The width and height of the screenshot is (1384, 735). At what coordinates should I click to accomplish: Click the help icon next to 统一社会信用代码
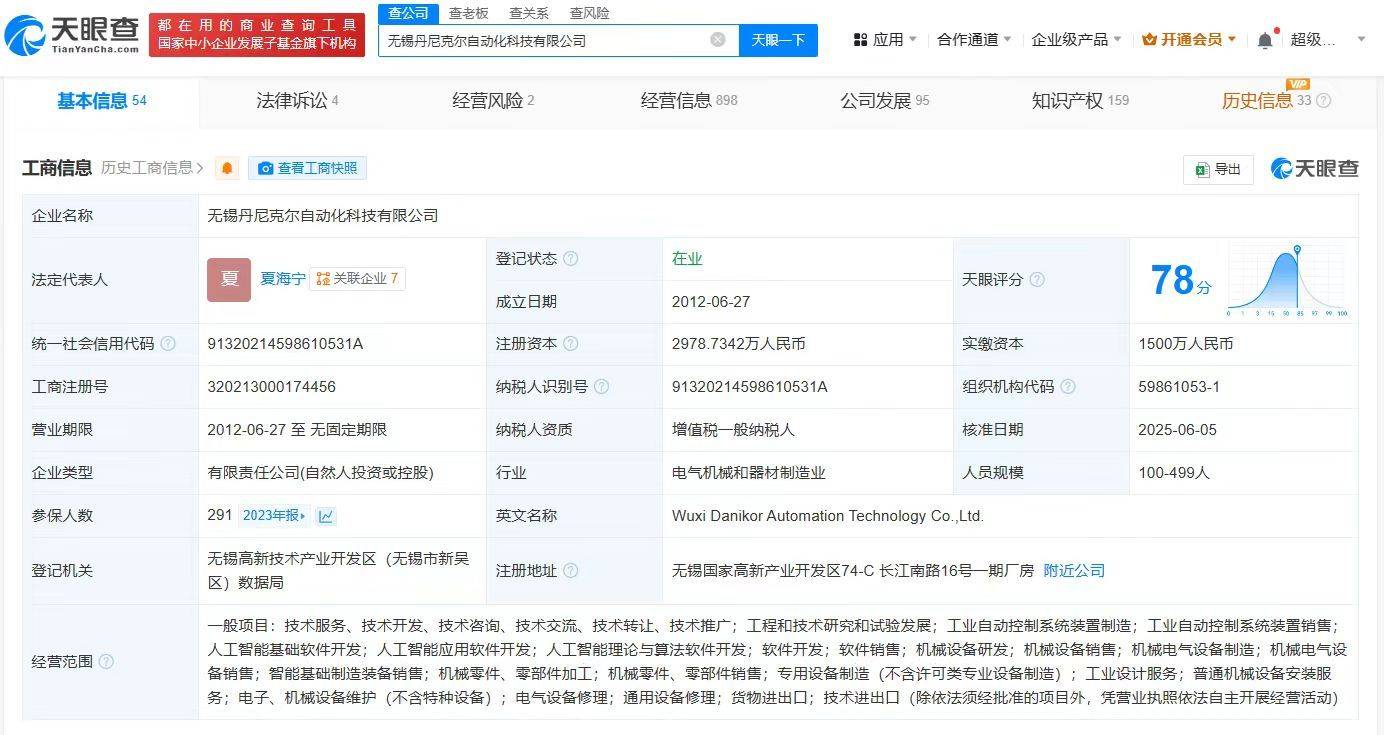click(168, 344)
